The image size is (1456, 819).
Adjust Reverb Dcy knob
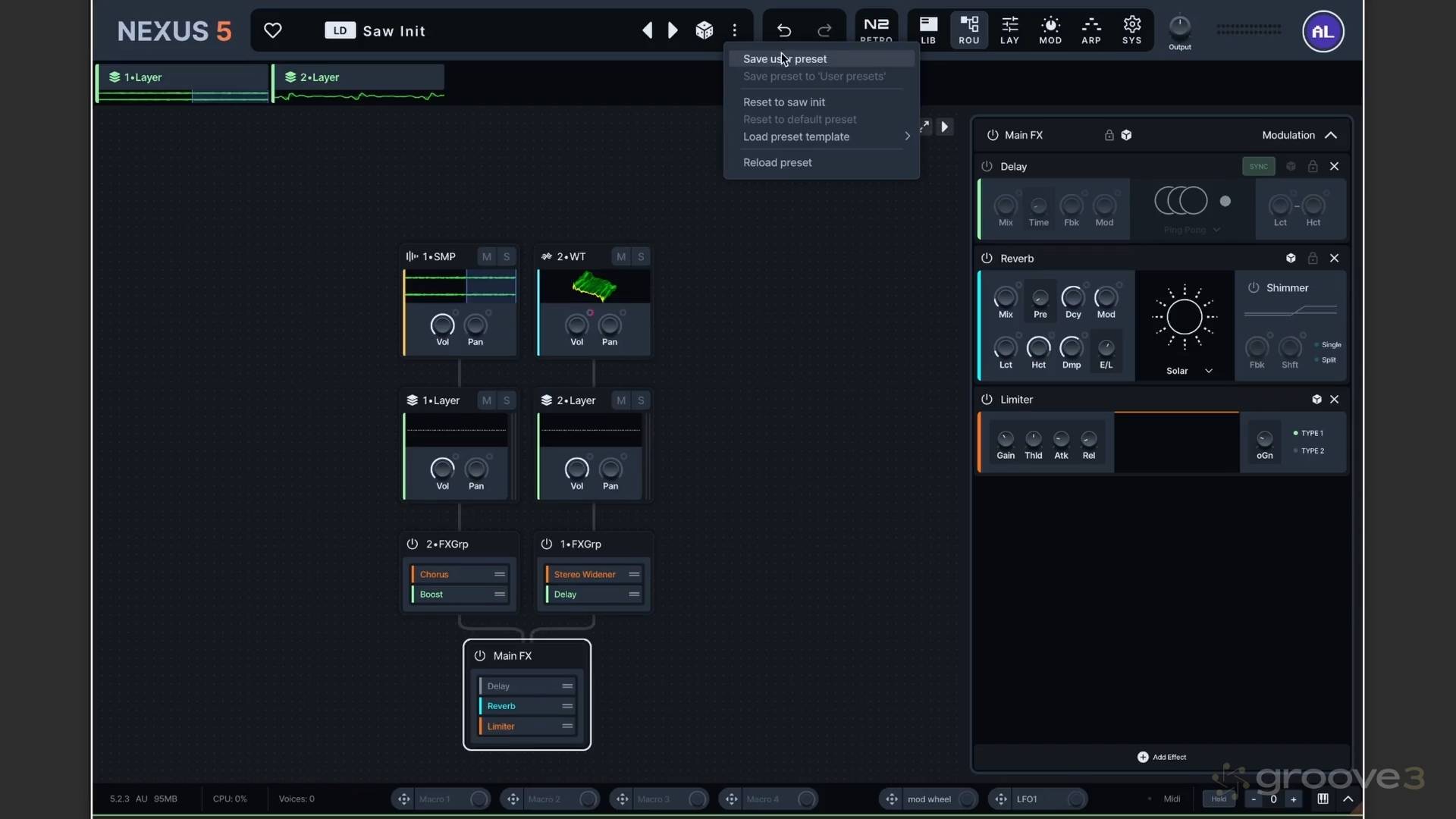[x=1072, y=297]
